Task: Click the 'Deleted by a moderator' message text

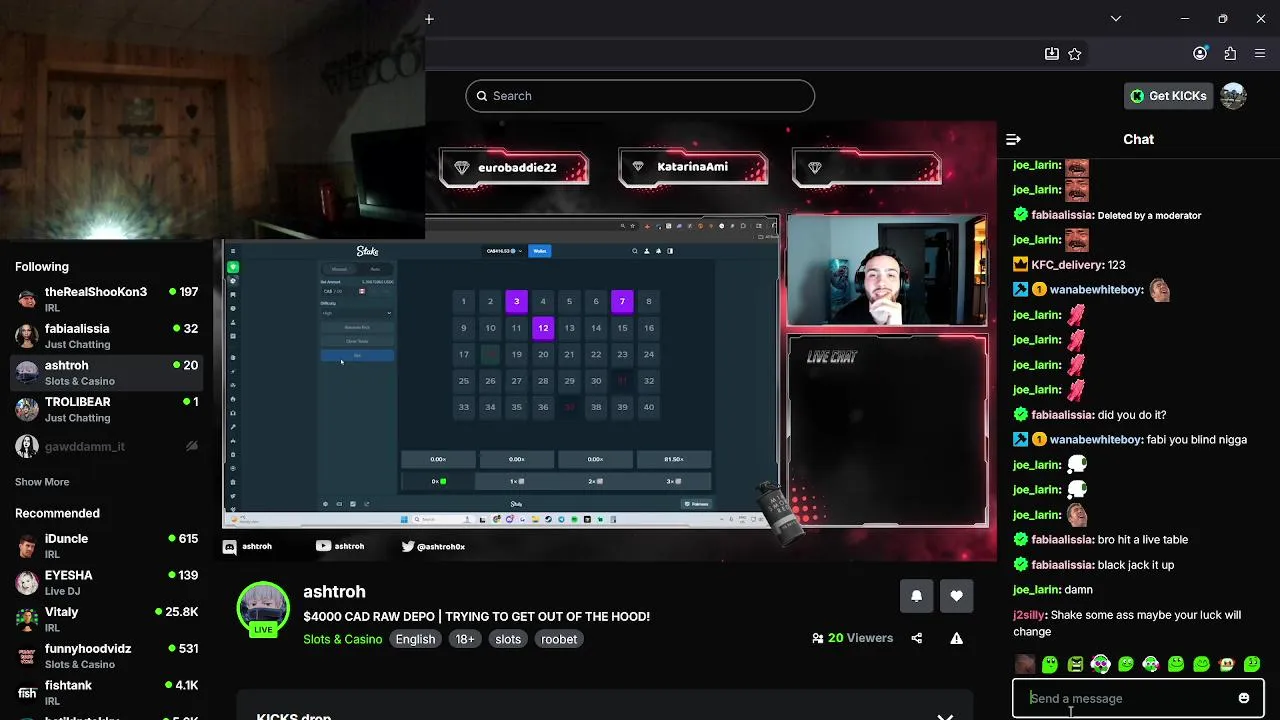Action: coord(1149,215)
